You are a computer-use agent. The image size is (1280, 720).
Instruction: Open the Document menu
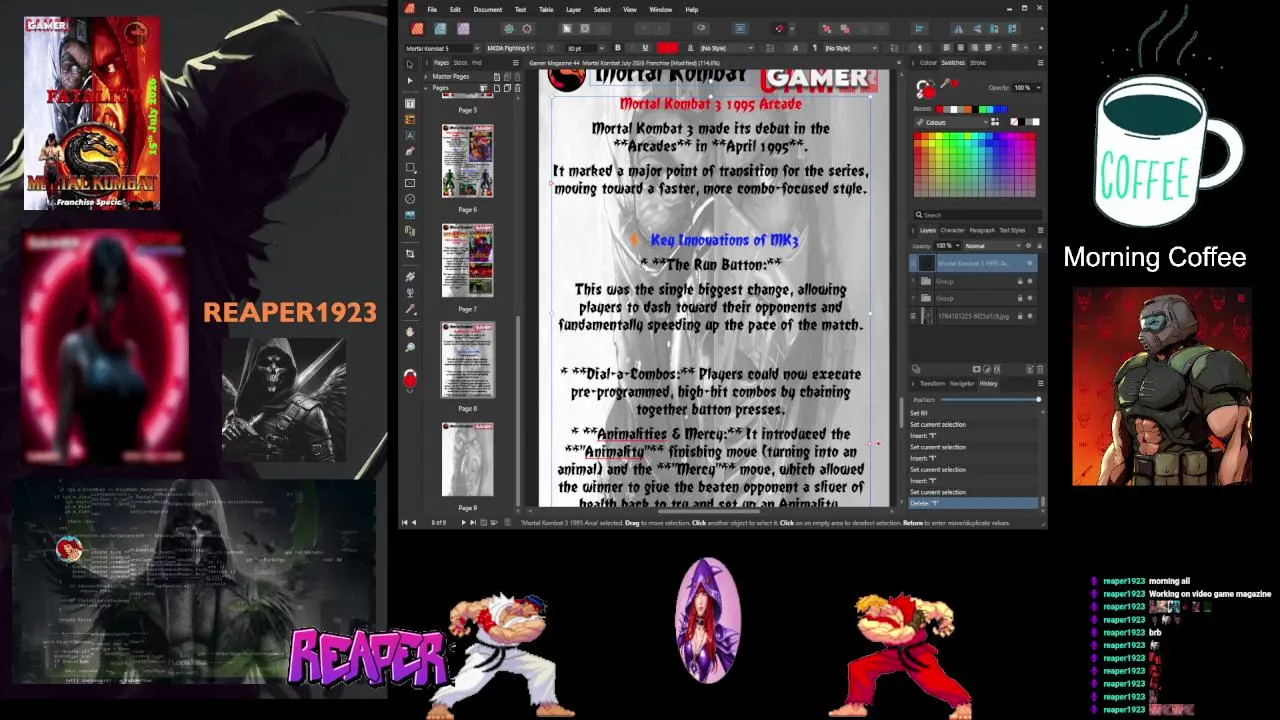point(488,9)
